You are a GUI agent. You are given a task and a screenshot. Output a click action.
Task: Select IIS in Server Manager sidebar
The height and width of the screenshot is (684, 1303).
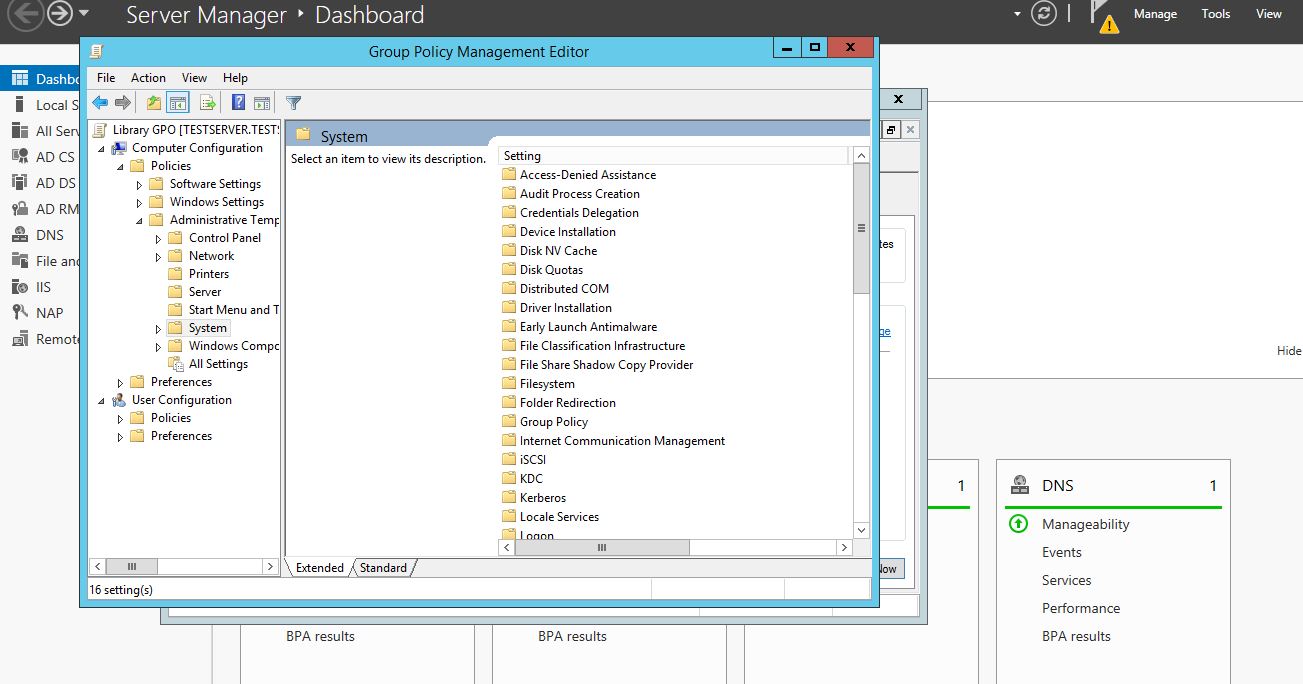tap(43, 287)
